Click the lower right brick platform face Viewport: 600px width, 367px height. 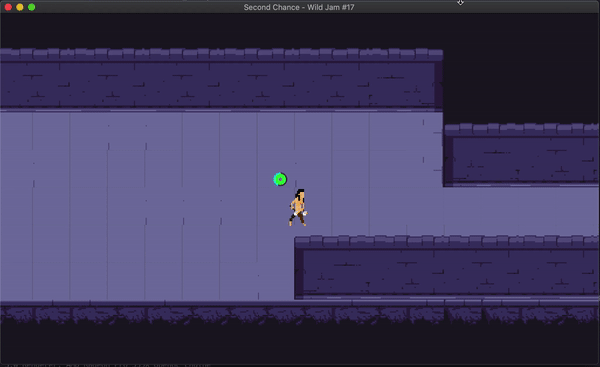tap(447, 272)
